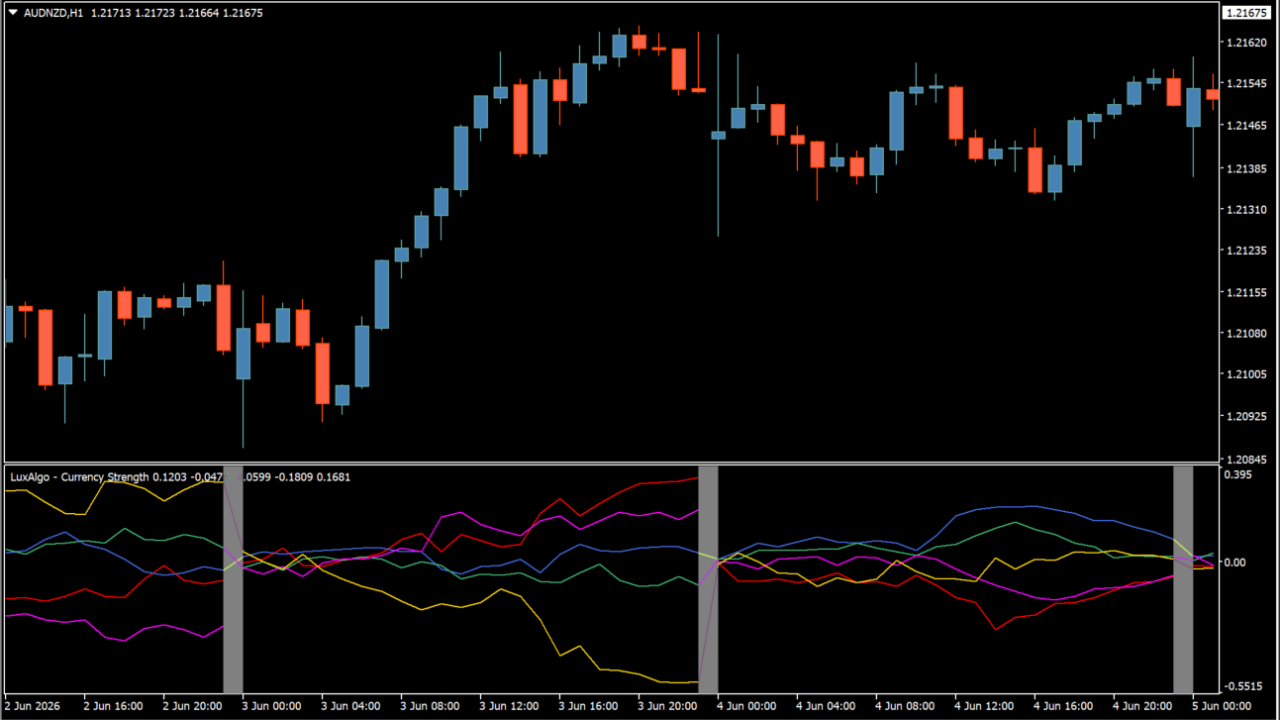Click the 5 Jun 00:00 time label
1280x720 pixels.
[1222, 706]
